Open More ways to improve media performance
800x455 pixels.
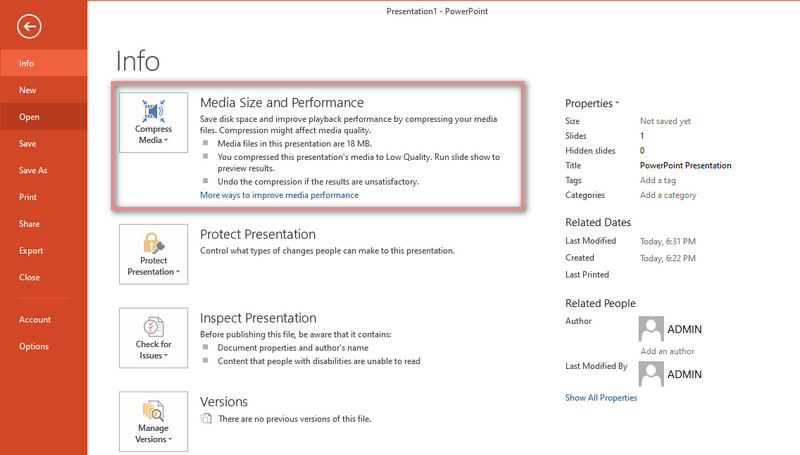[279, 195]
